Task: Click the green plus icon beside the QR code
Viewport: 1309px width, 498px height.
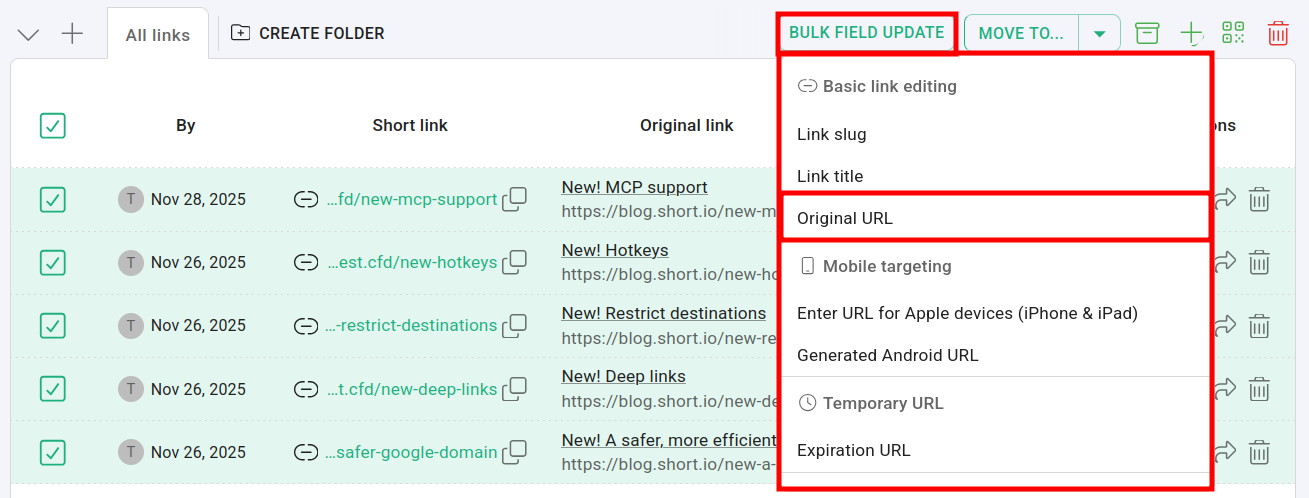Action: [1190, 33]
